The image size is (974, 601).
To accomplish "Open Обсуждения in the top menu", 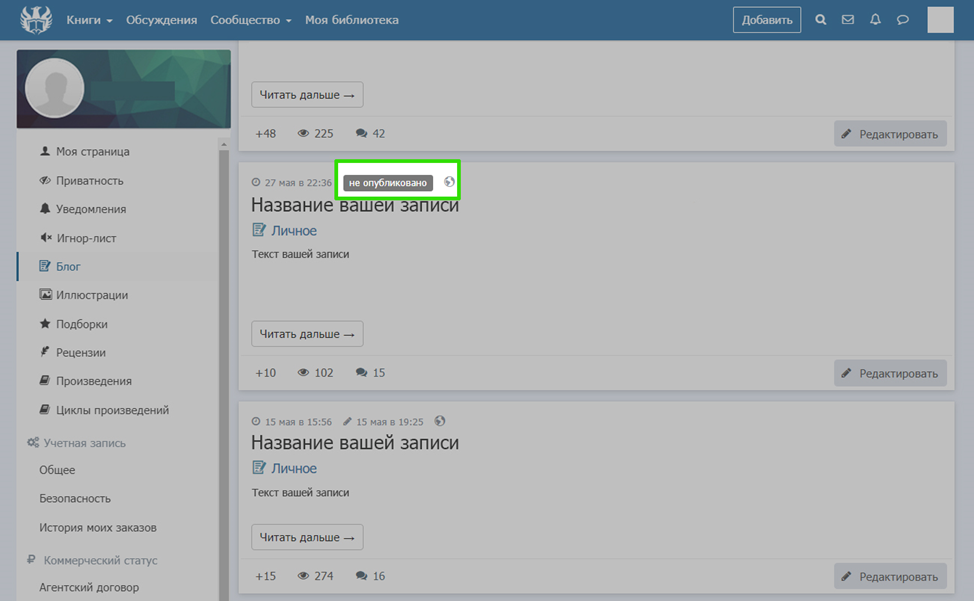I will click(162, 20).
